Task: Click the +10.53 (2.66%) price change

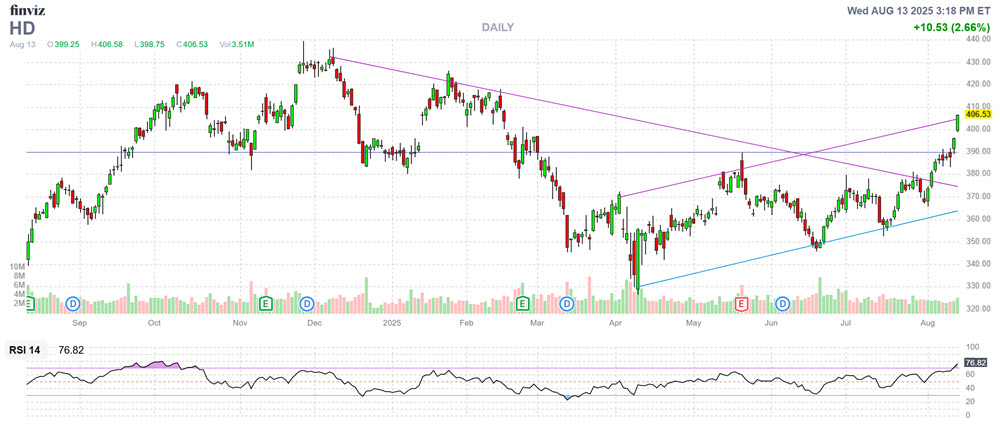Action: coord(952,28)
